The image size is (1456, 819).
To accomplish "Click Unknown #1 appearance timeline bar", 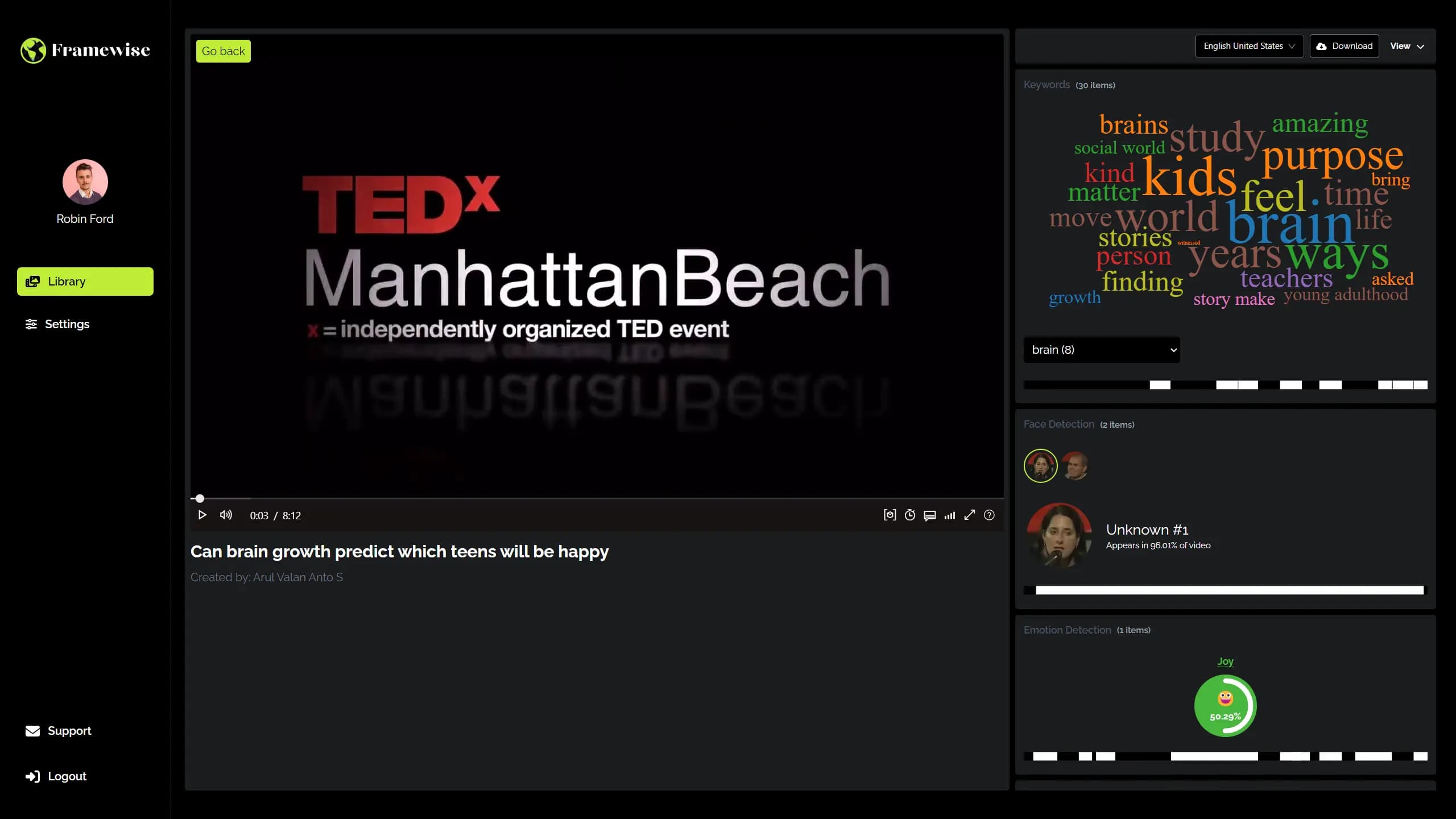I will (x=1230, y=590).
